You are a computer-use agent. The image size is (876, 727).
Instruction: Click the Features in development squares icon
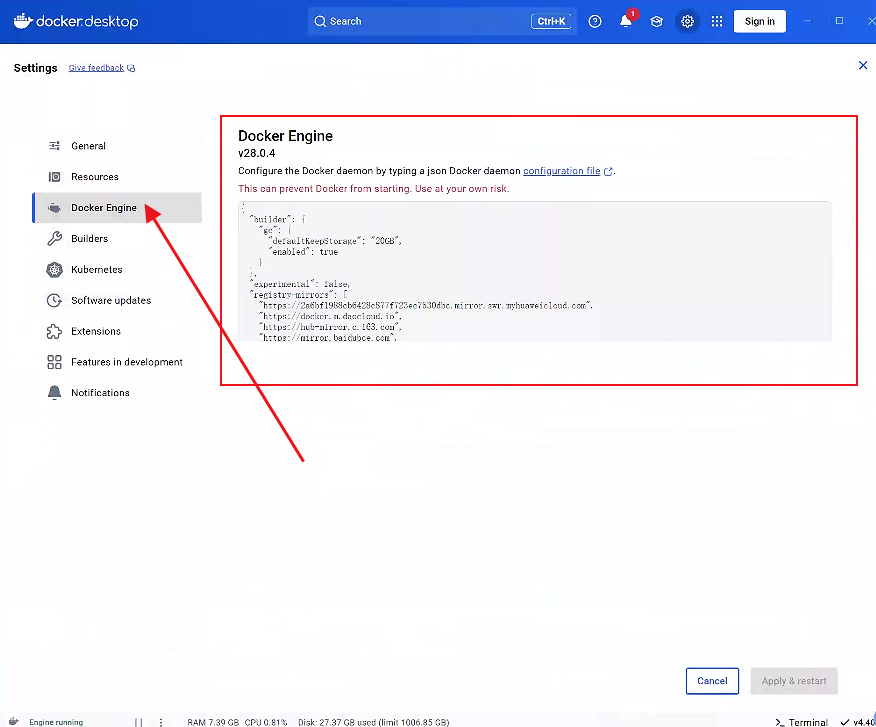point(54,362)
